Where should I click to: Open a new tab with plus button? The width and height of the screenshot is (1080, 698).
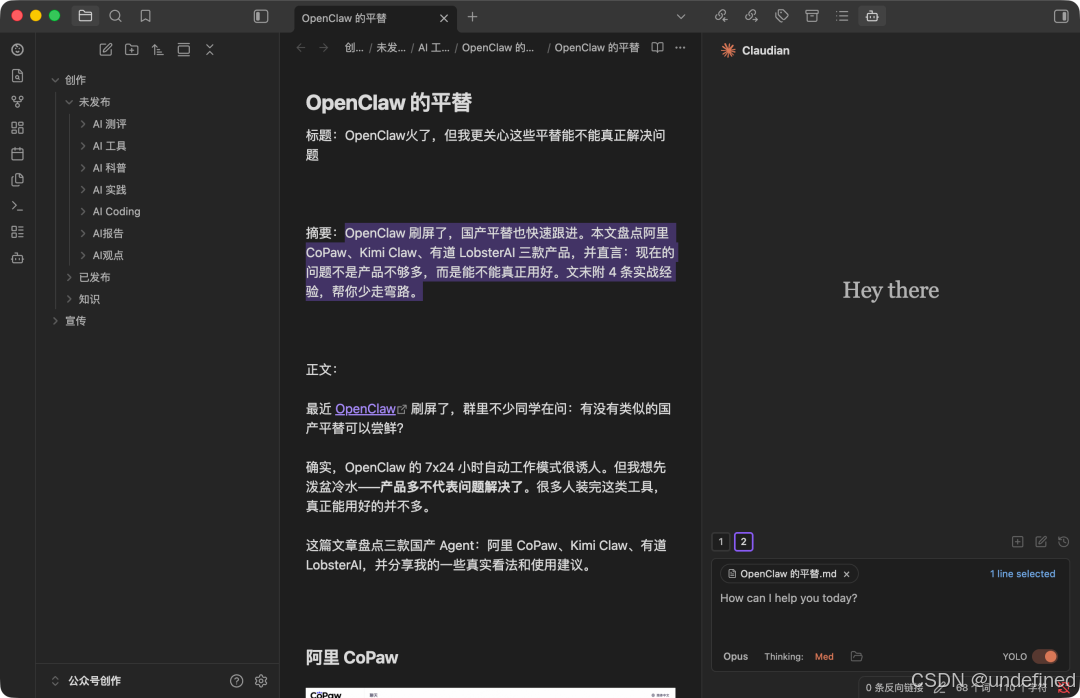pos(472,17)
